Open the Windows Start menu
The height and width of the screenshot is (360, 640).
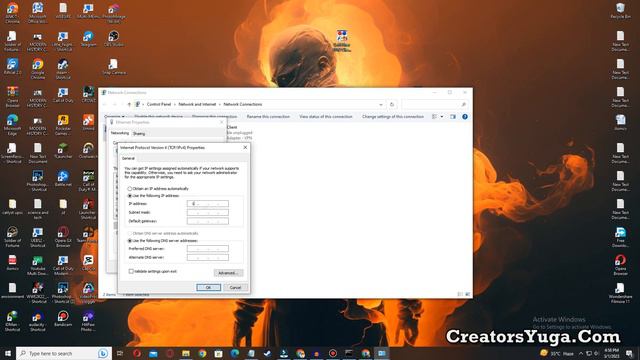point(7,353)
